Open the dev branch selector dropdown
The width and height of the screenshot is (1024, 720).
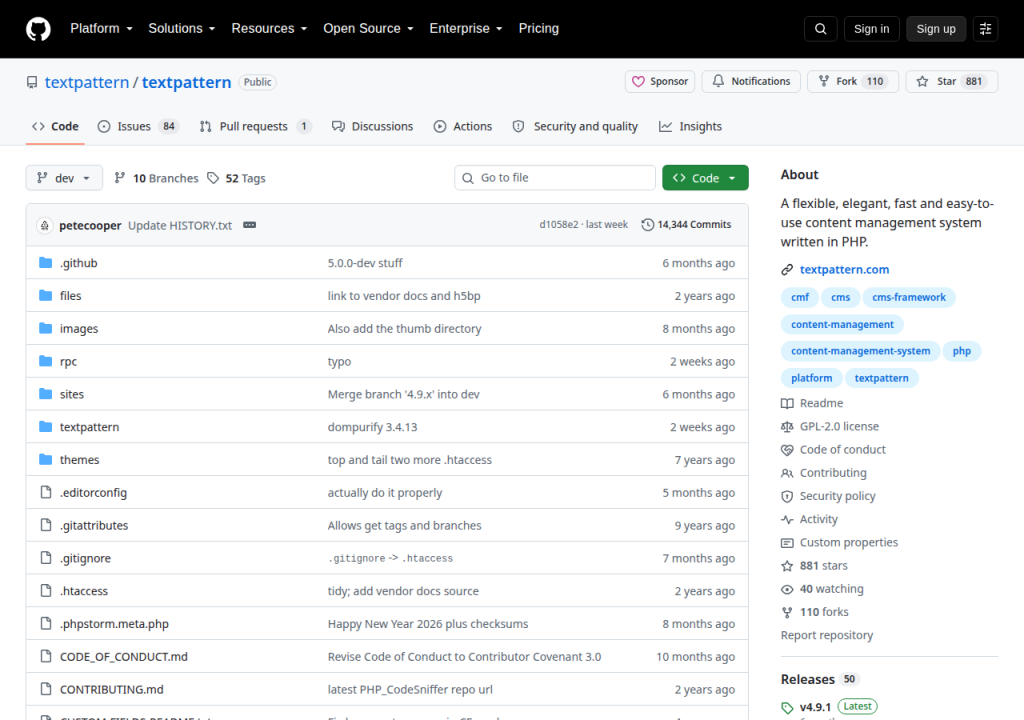pos(64,178)
